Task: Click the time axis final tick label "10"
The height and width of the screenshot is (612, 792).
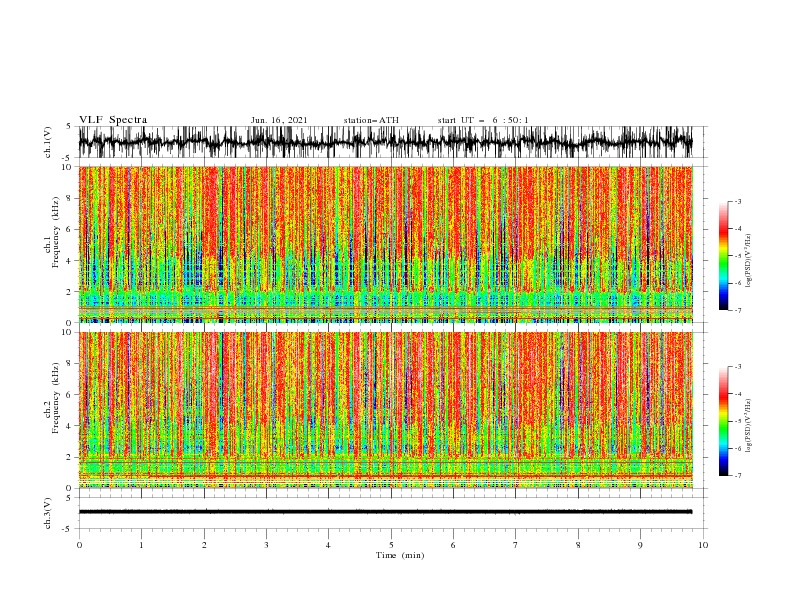Action: pyautogui.click(x=703, y=545)
